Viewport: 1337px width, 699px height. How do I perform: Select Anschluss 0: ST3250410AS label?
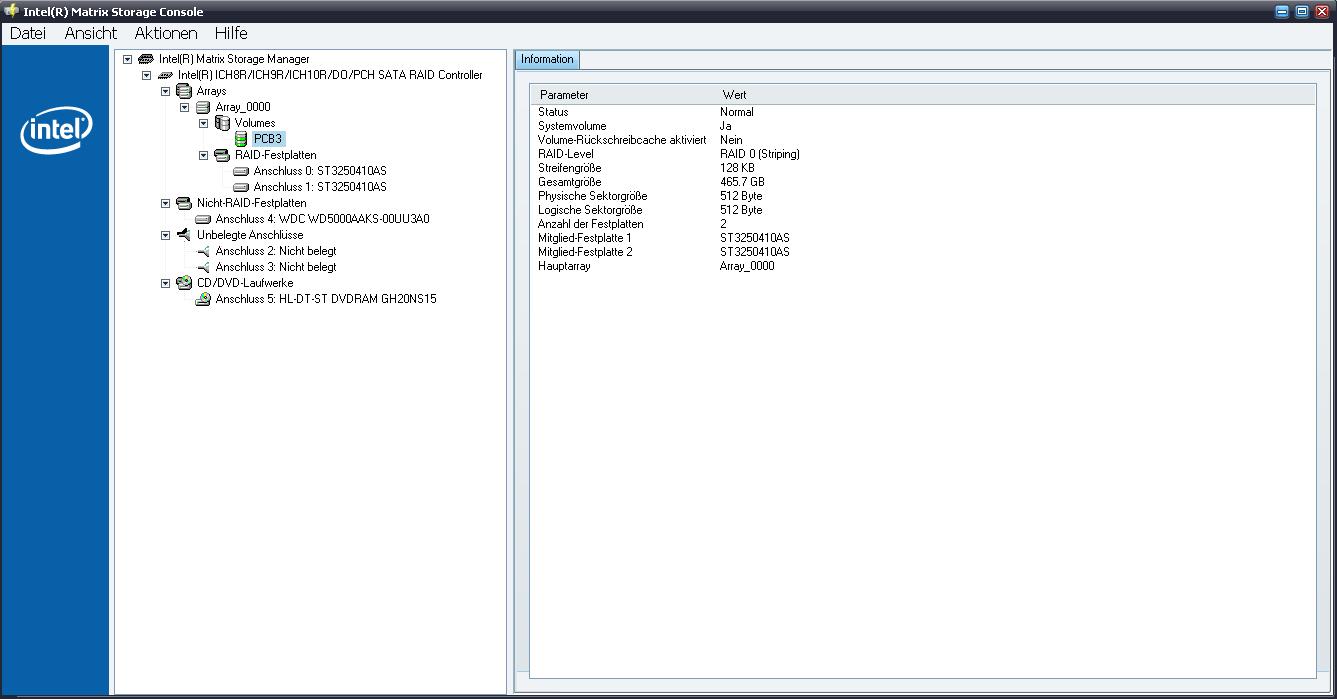click(320, 171)
